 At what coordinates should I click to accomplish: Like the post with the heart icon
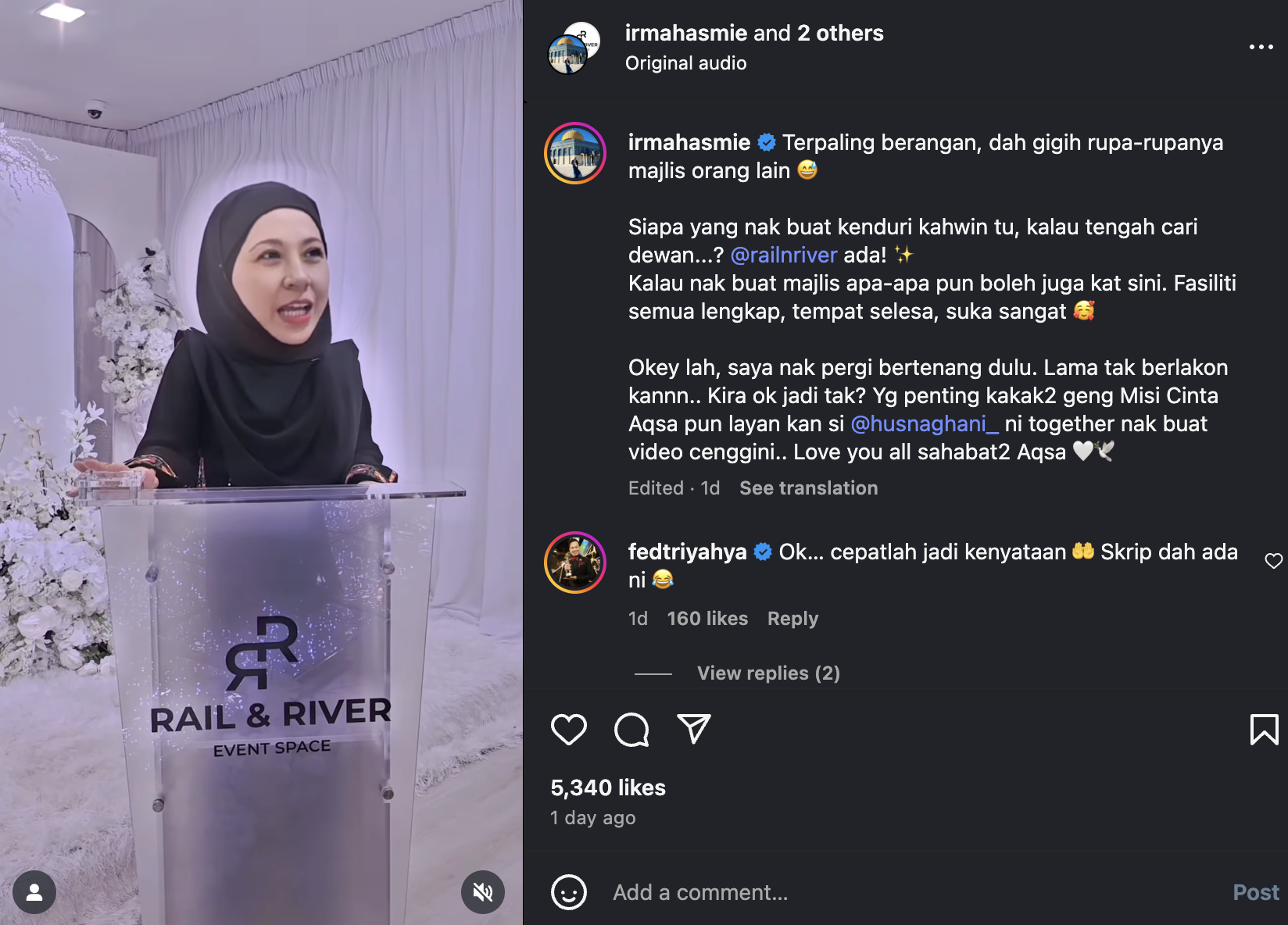pyautogui.click(x=568, y=730)
